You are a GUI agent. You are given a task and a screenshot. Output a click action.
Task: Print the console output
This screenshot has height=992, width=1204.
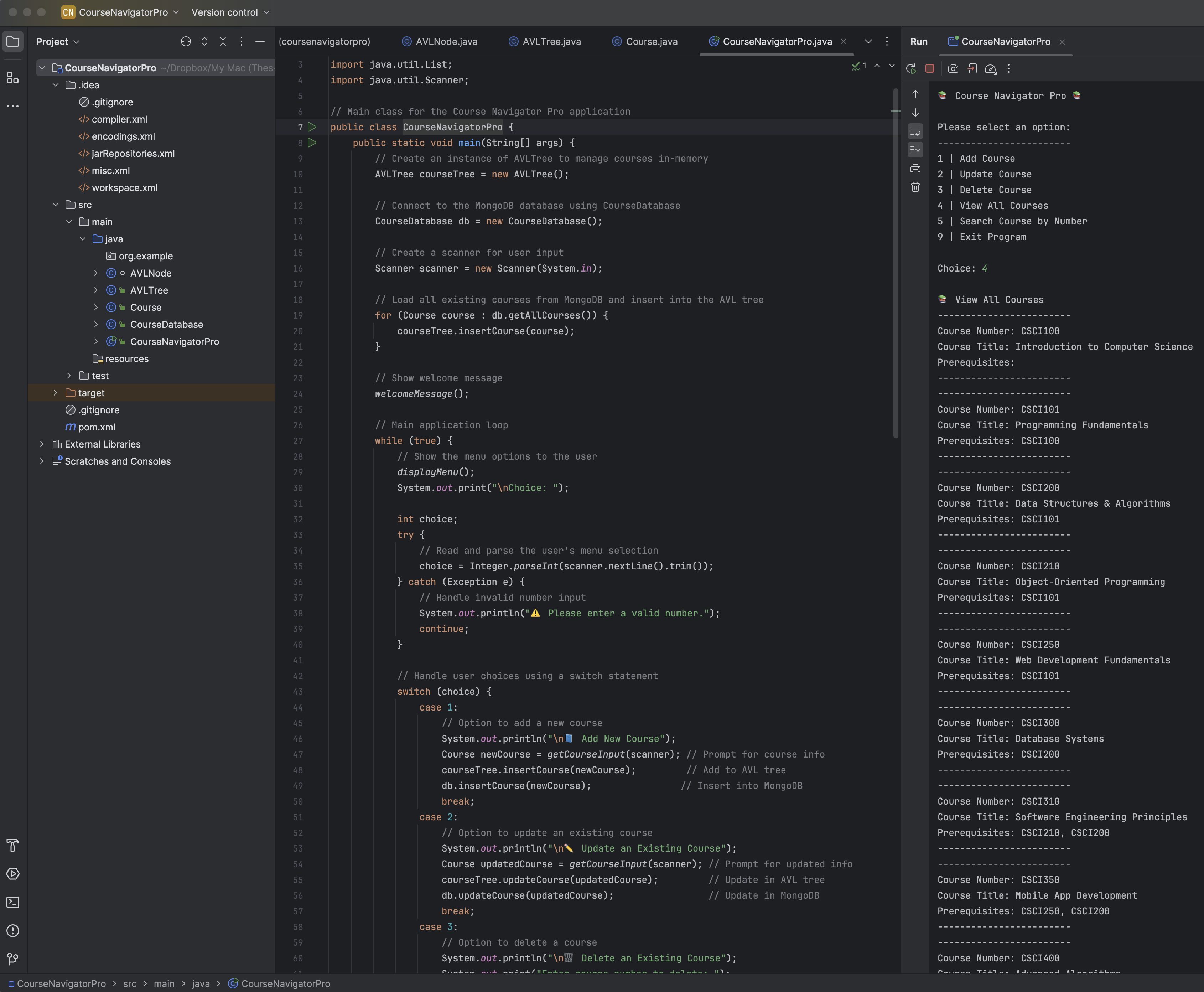point(915,169)
